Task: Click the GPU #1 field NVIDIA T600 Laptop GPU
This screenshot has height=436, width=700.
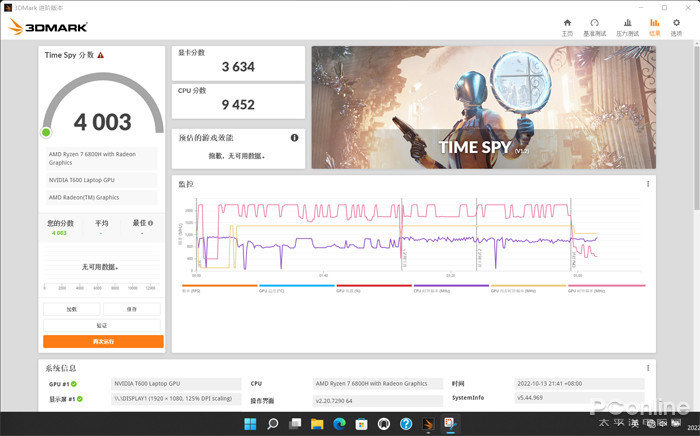Action: [176, 384]
